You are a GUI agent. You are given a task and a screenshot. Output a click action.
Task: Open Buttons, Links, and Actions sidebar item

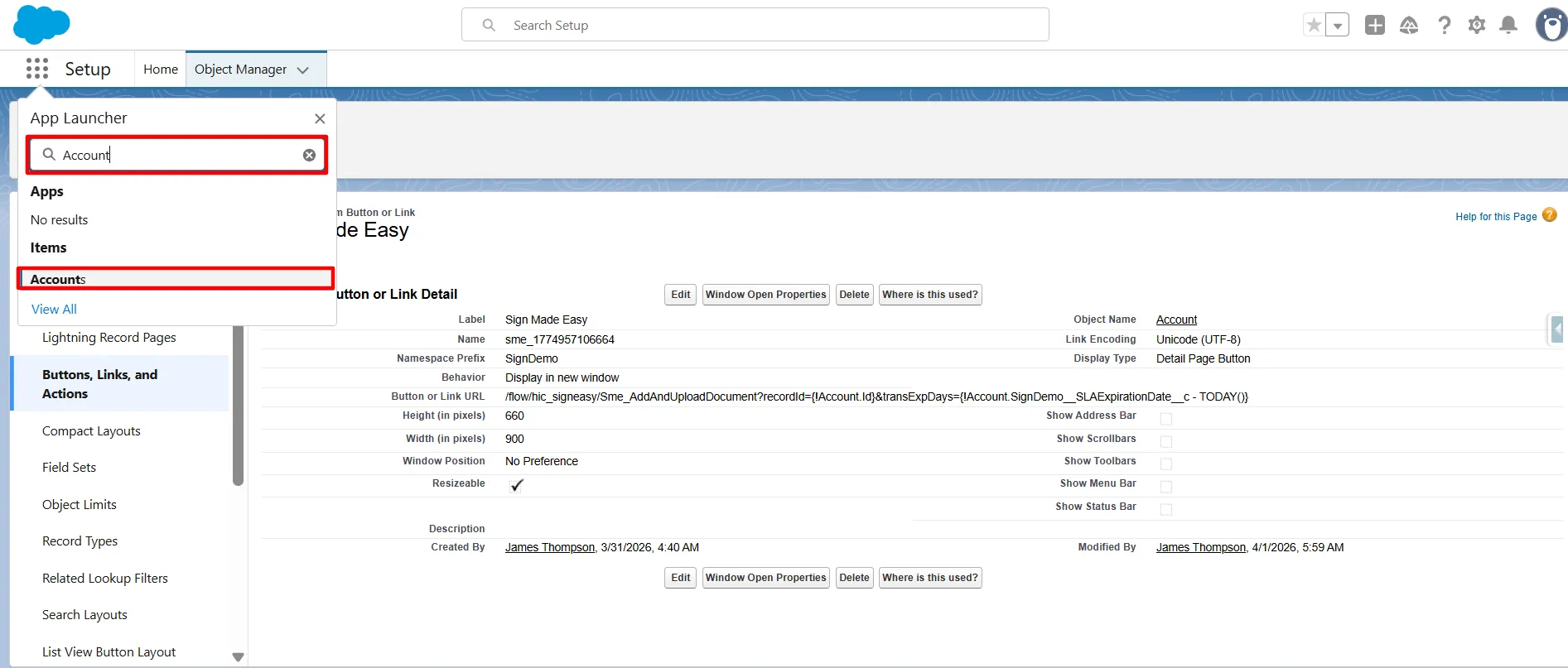pos(121,384)
